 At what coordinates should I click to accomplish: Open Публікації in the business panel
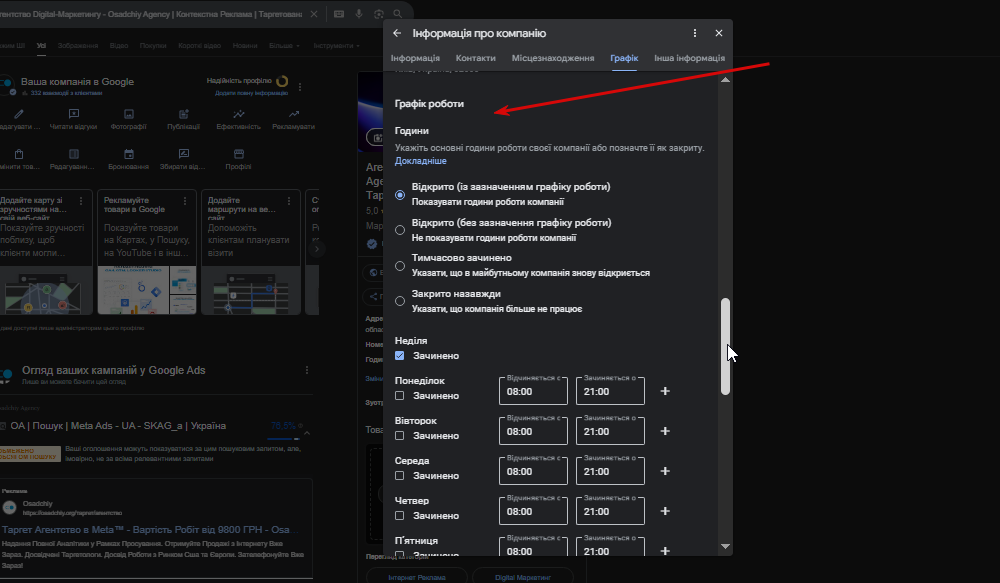[x=184, y=119]
